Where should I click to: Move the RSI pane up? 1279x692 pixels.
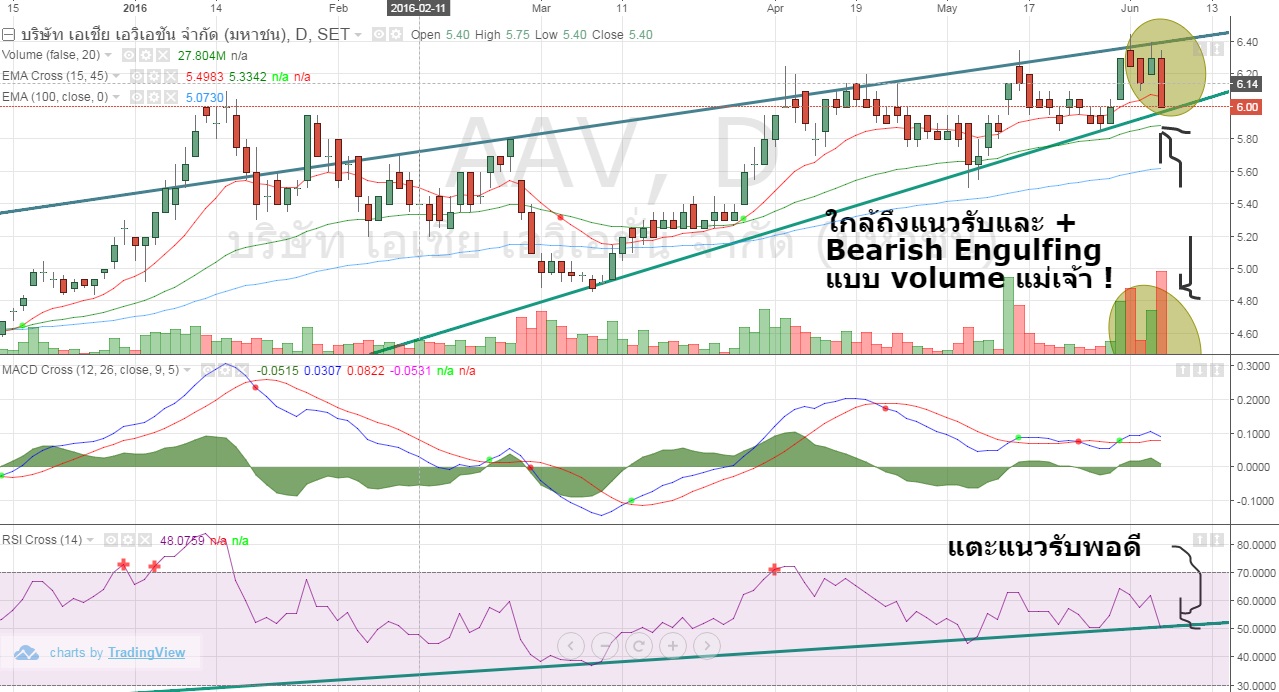click(1200, 540)
